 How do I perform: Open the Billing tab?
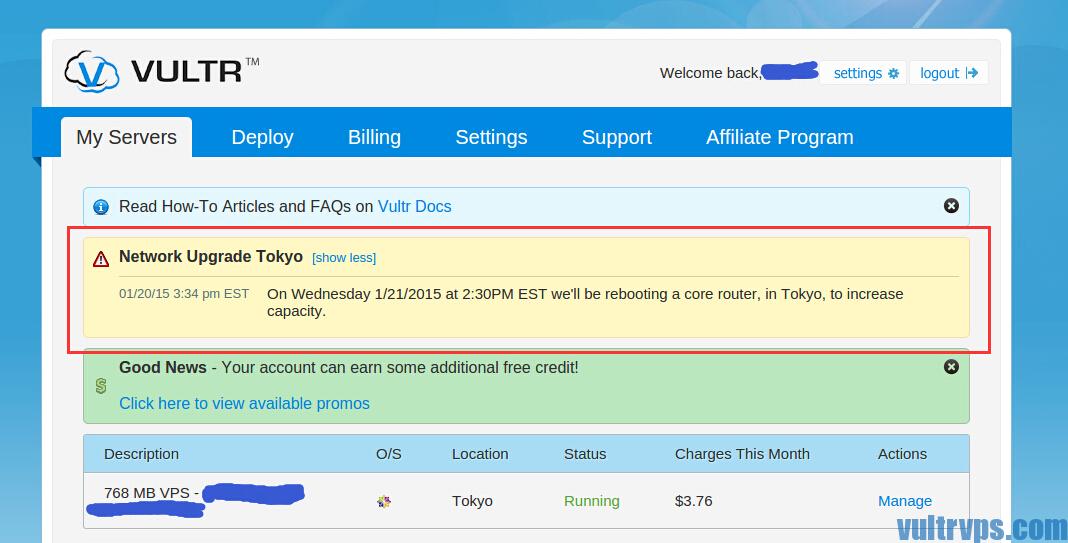coord(374,137)
